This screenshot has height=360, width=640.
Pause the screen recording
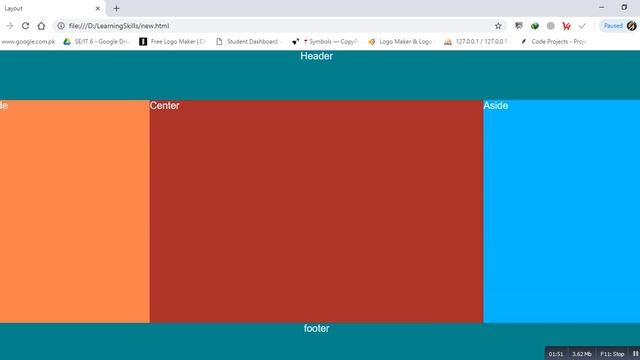(x=636, y=354)
